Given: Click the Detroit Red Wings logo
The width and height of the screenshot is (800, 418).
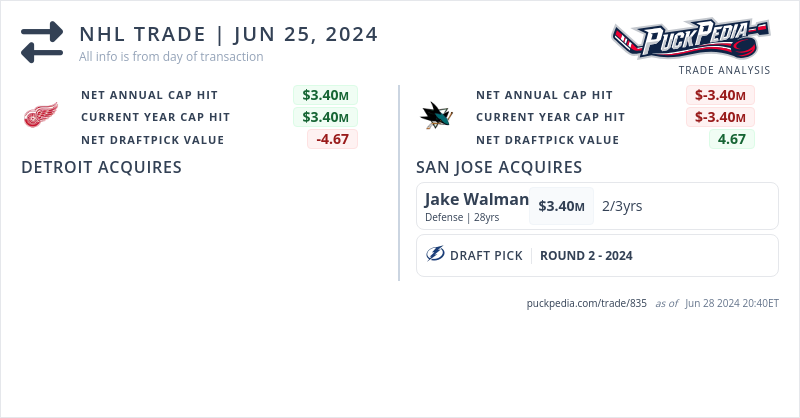Looking at the screenshot, I should click(x=41, y=116).
